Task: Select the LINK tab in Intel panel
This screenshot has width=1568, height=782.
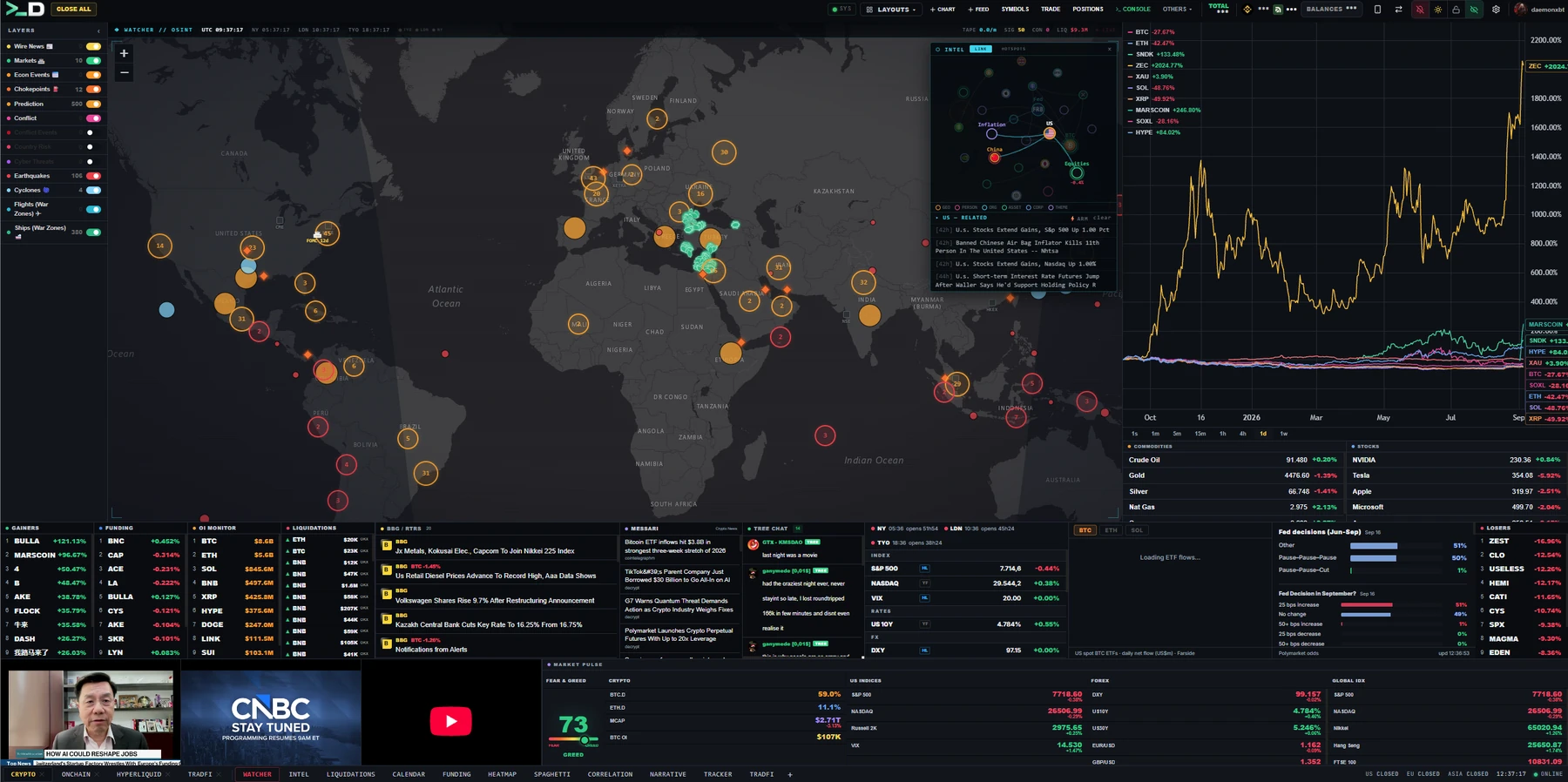Action: (981, 49)
